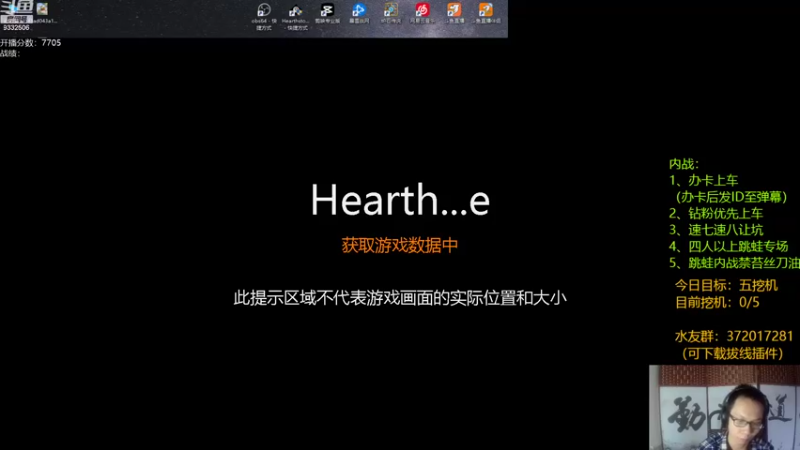The width and height of the screenshot is (800, 450).
Task: Launch the 炉石传说 Hearthstone game icon
Action: click(391, 10)
